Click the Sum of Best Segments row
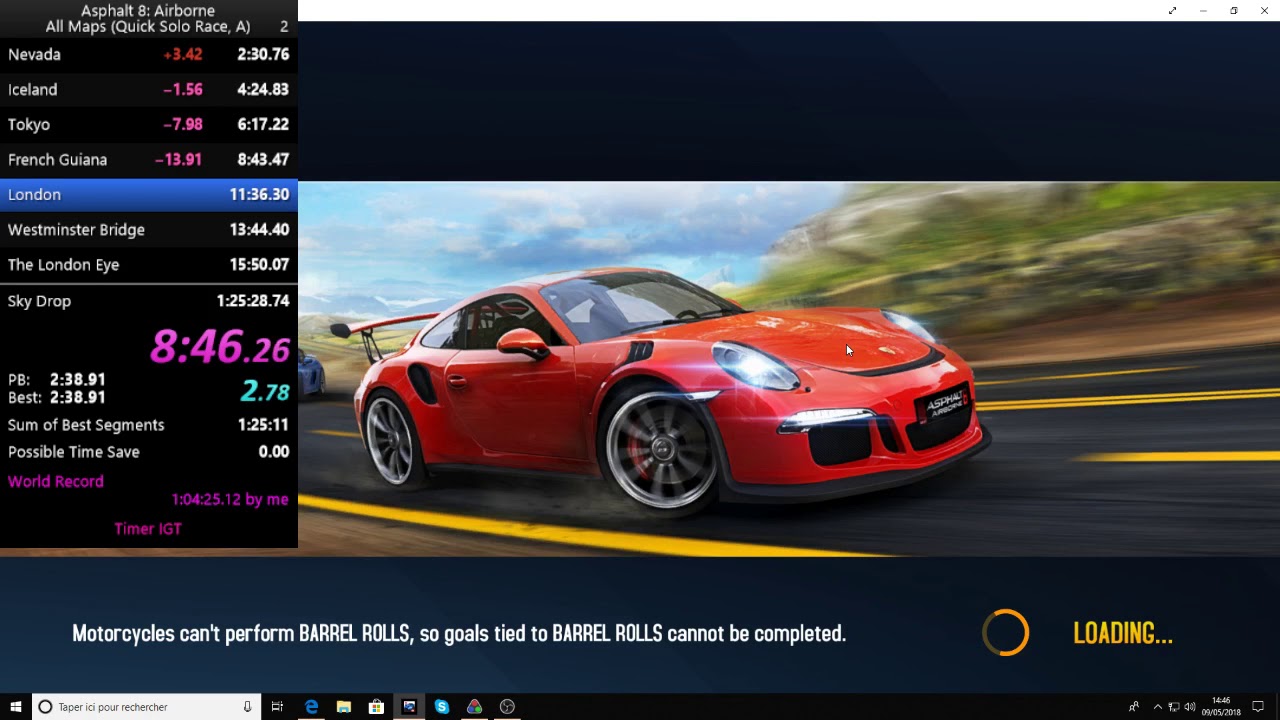1280x720 pixels. [x=149, y=425]
